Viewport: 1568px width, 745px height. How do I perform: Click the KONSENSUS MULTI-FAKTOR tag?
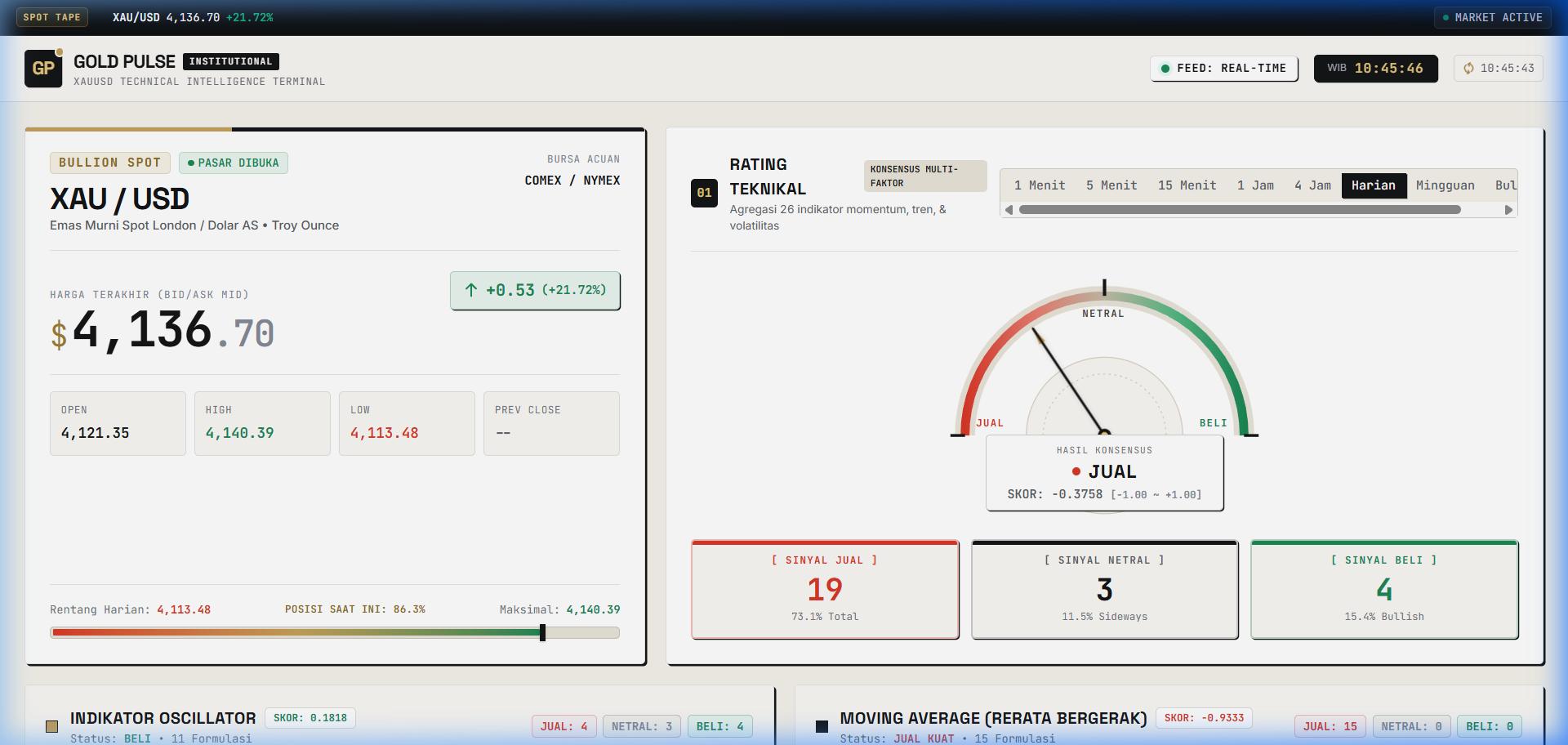[x=925, y=176]
